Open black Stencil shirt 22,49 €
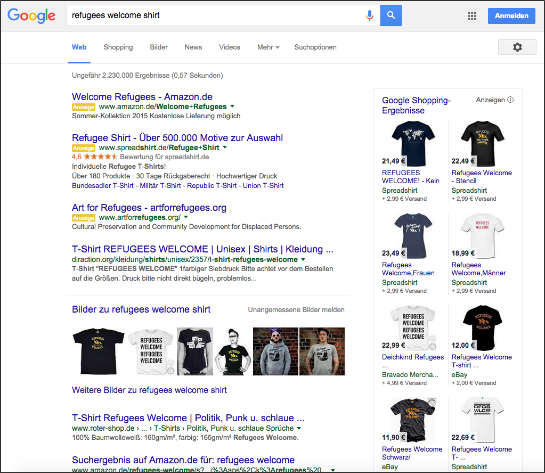 (482, 143)
